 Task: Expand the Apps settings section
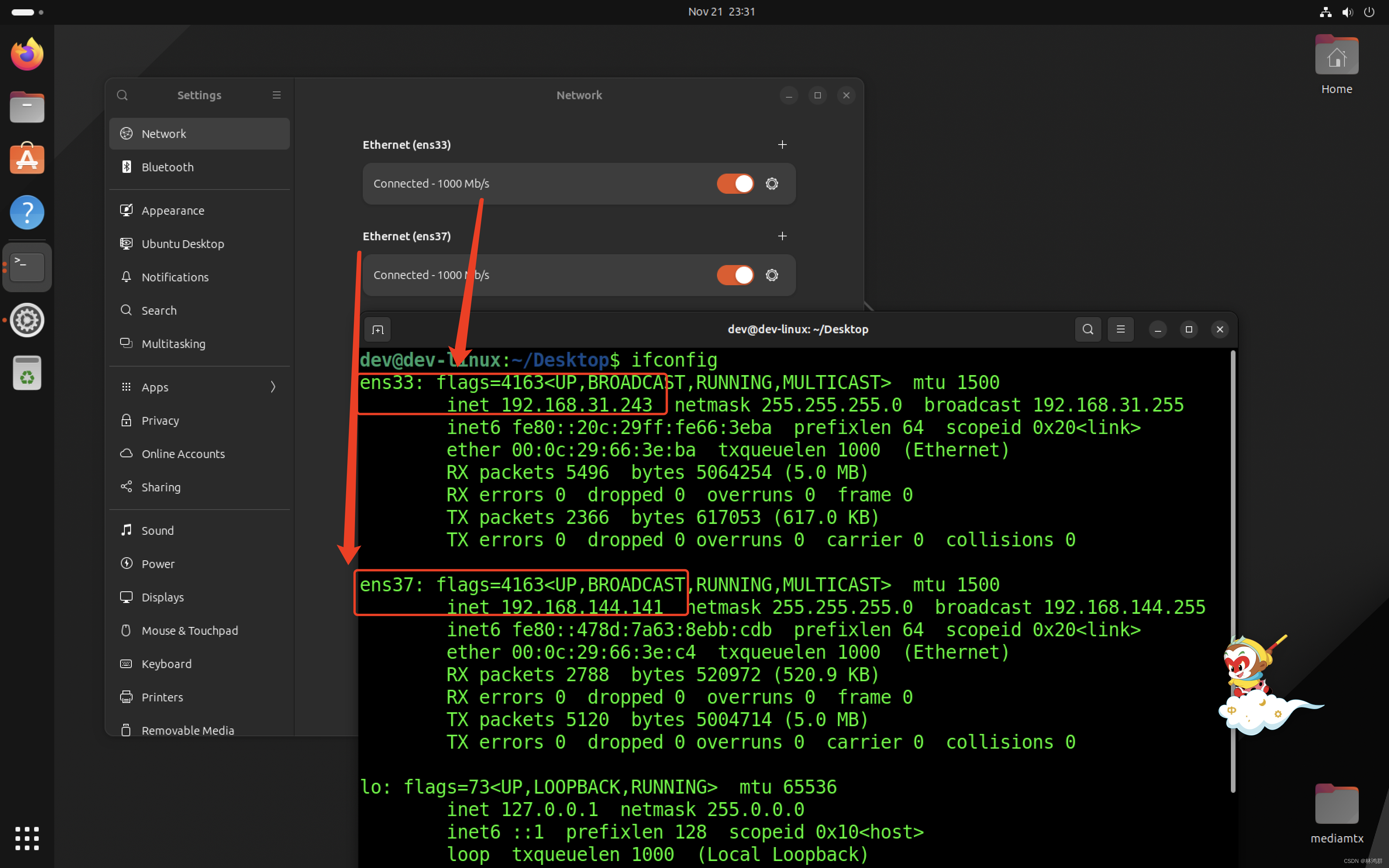(199, 387)
